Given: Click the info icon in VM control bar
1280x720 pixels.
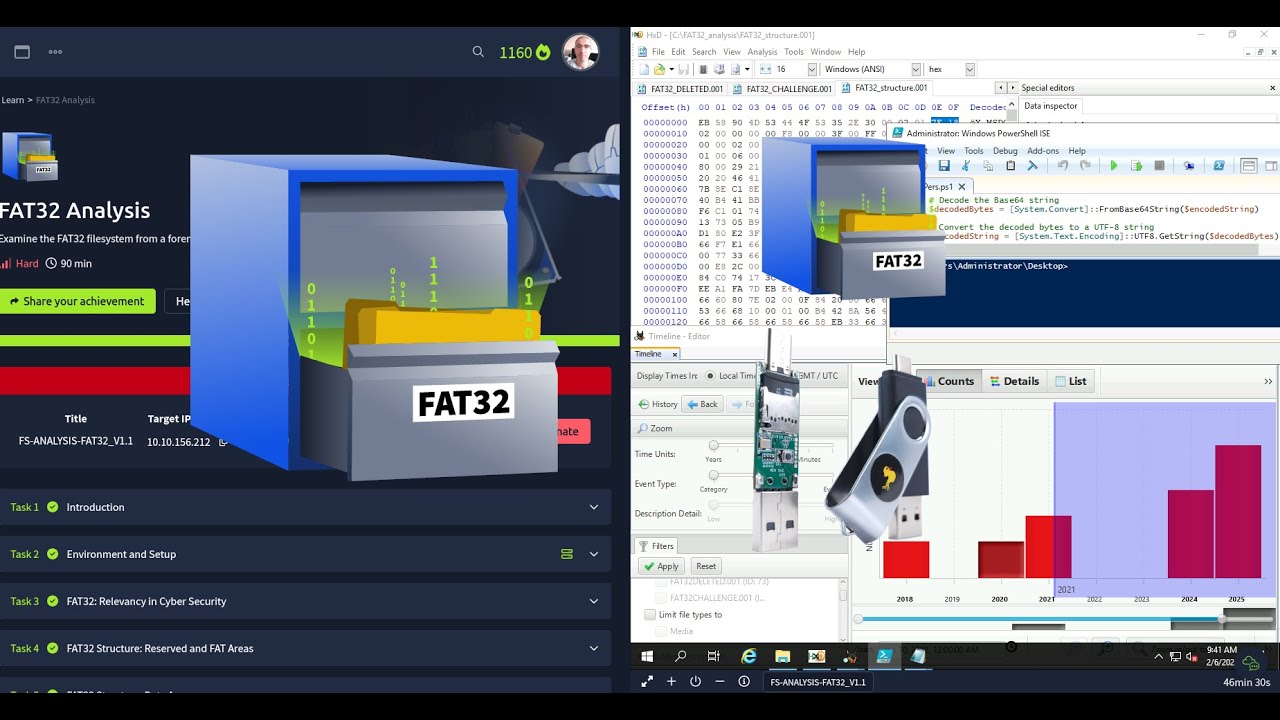Looking at the screenshot, I should [744, 681].
